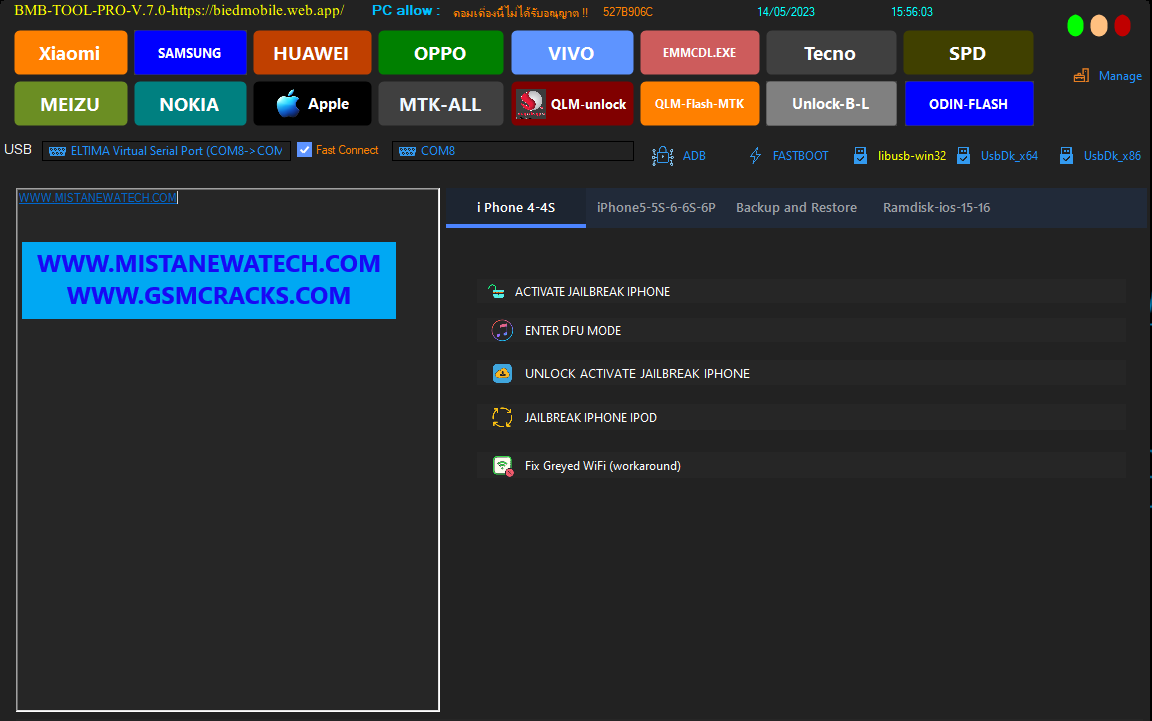Run JAILBREAK IPHONE IPOD
Screen dimensions: 1152x721
[x=802, y=417]
